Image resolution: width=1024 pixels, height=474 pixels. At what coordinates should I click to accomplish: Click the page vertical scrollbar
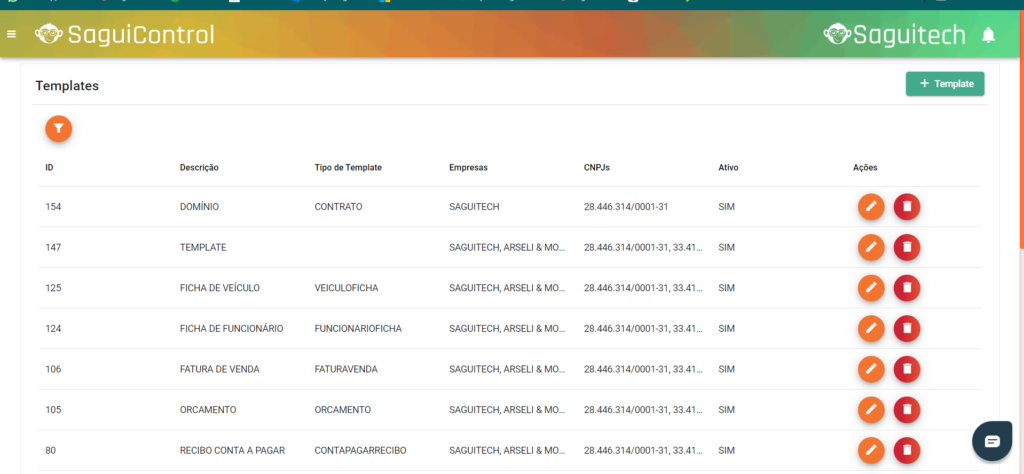[x=1020, y=150]
